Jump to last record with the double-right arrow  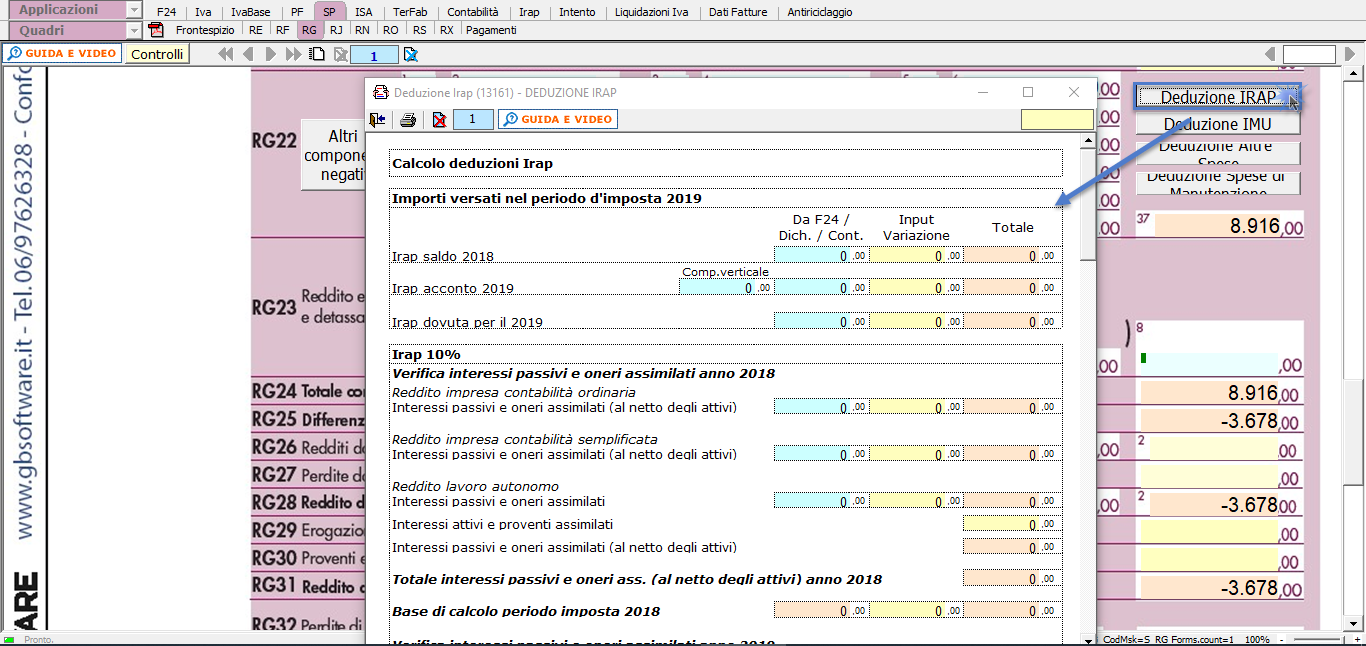(293, 54)
